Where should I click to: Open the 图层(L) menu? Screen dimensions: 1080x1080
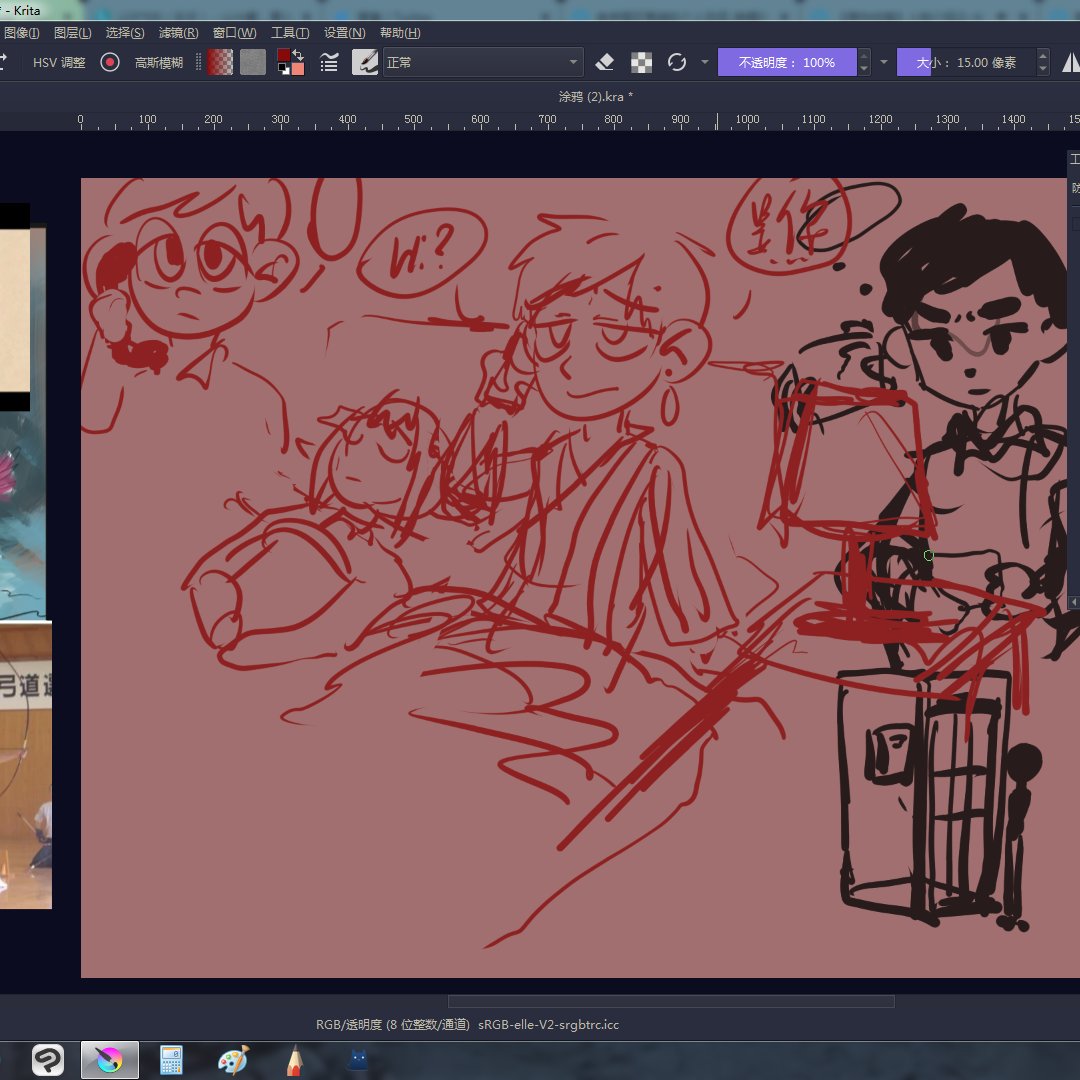click(72, 32)
